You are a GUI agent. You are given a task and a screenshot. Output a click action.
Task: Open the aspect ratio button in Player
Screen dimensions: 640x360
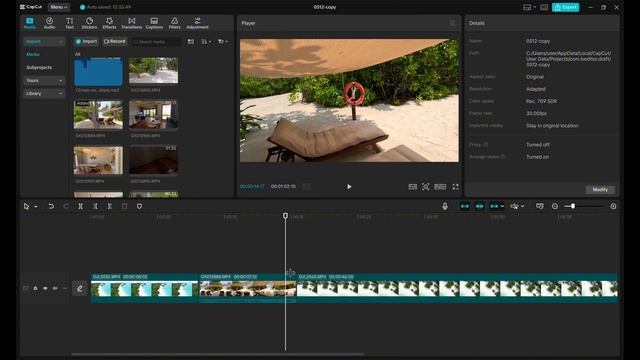440,187
